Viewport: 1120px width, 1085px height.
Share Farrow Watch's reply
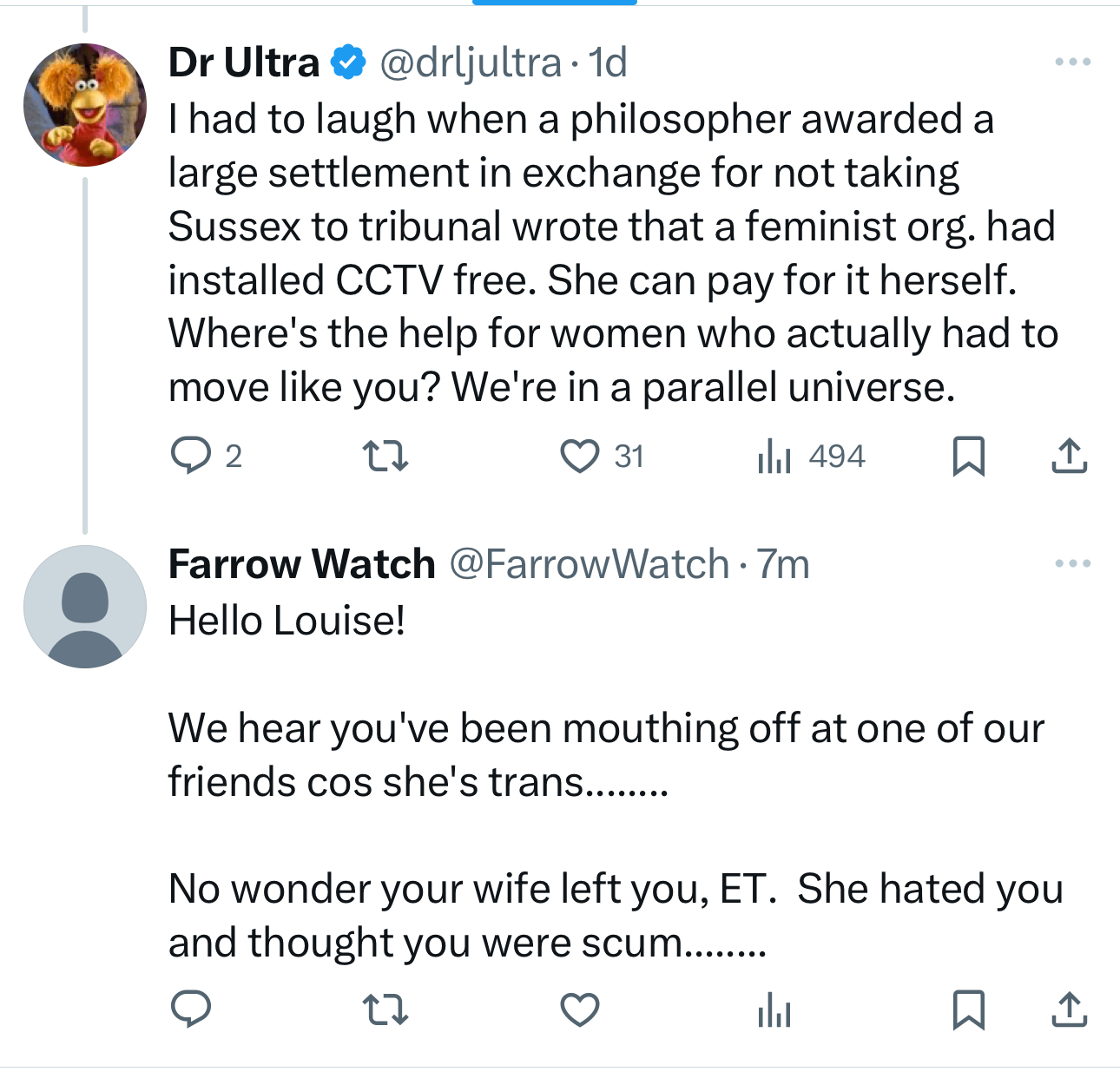[x=1069, y=1009]
